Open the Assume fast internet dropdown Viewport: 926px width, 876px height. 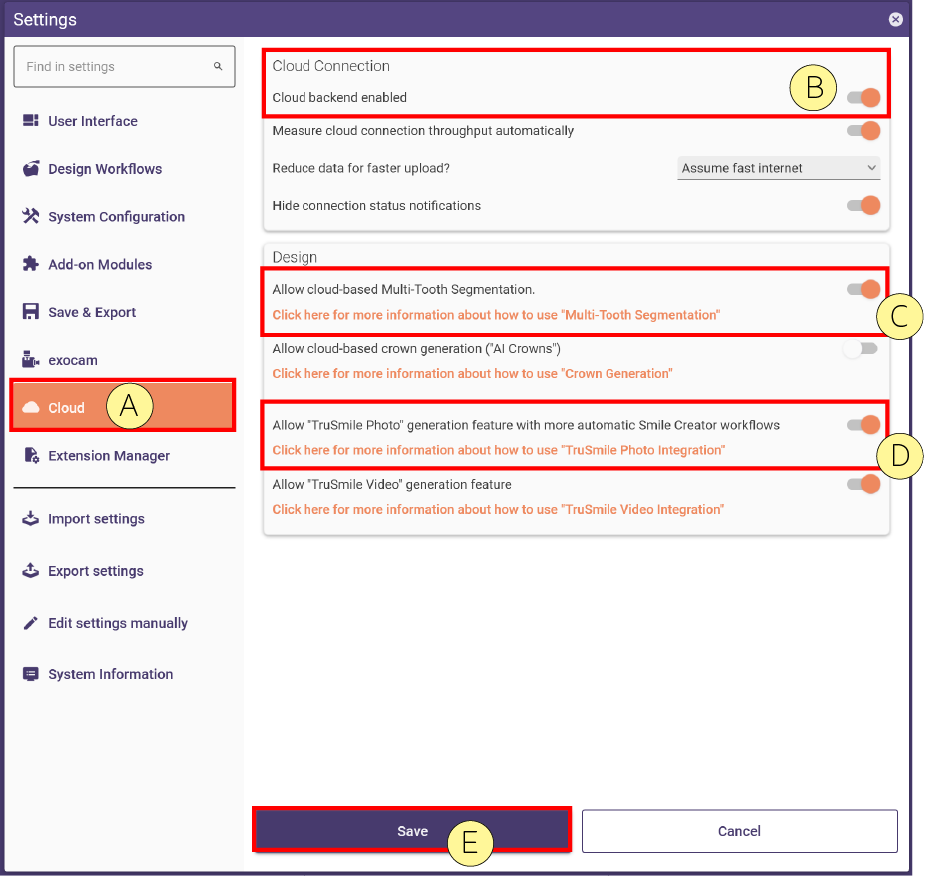778,168
